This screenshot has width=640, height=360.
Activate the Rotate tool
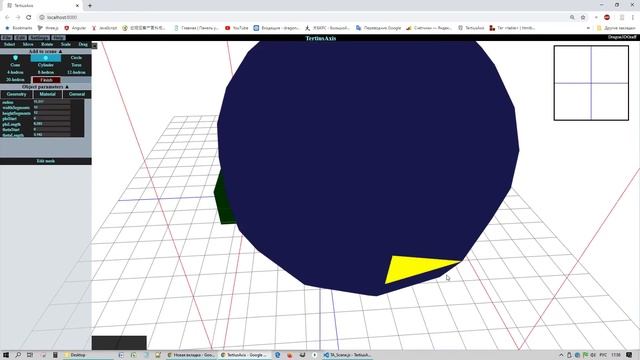[47, 44]
